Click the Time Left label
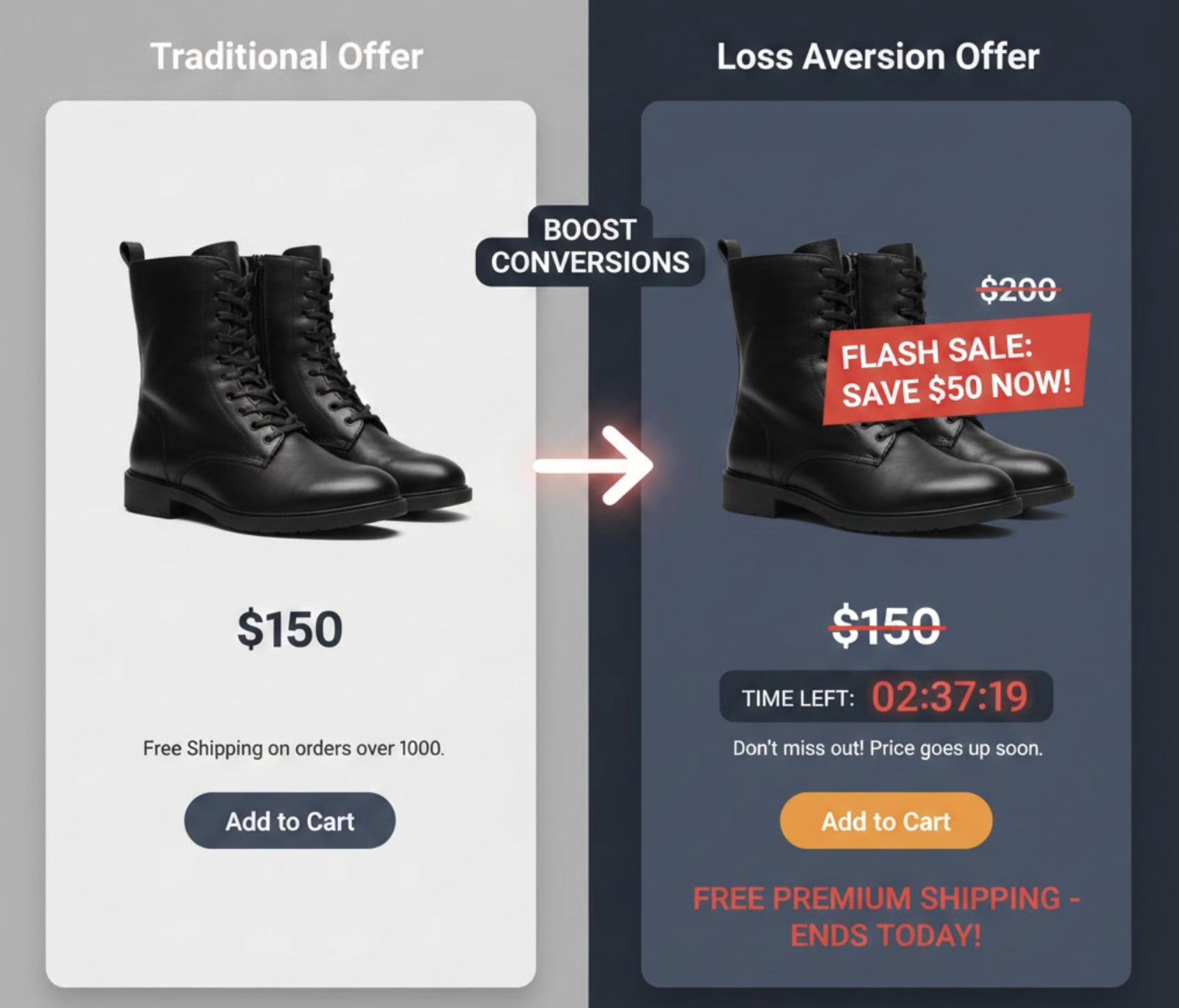This screenshot has width=1179, height=1008. pyautogui.click(x=798, y=698)
